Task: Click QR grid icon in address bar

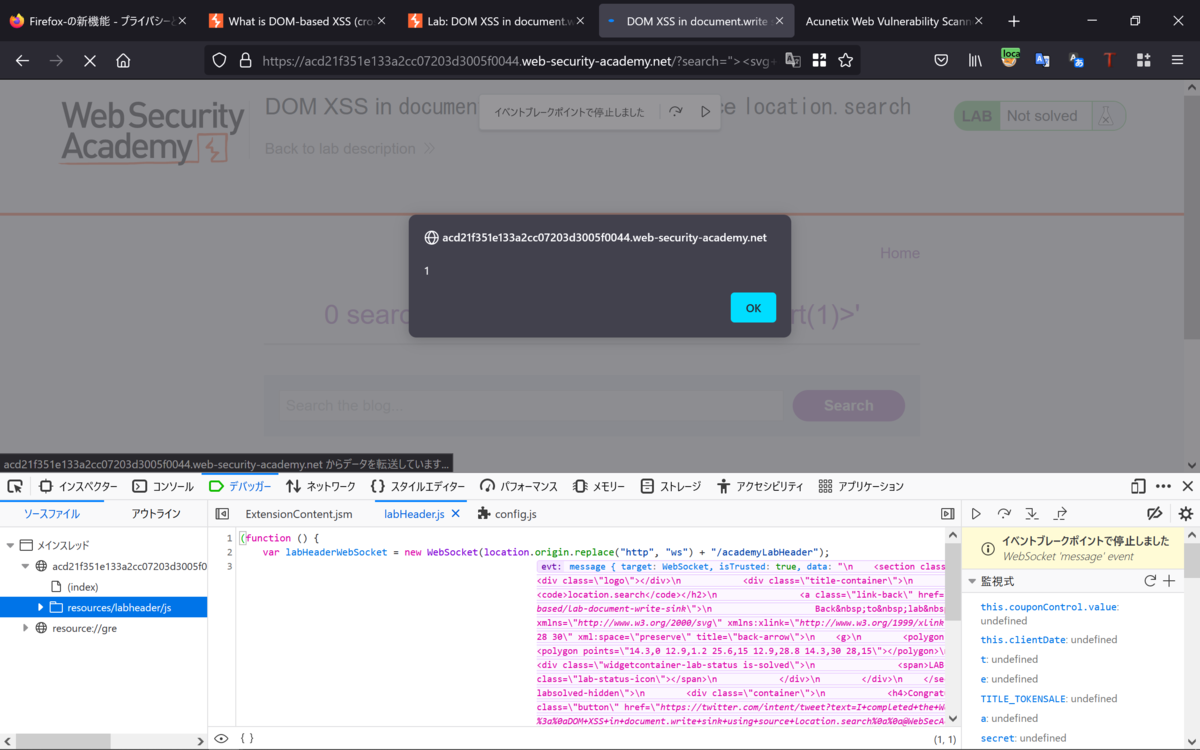Action: [x=819, y=60]
